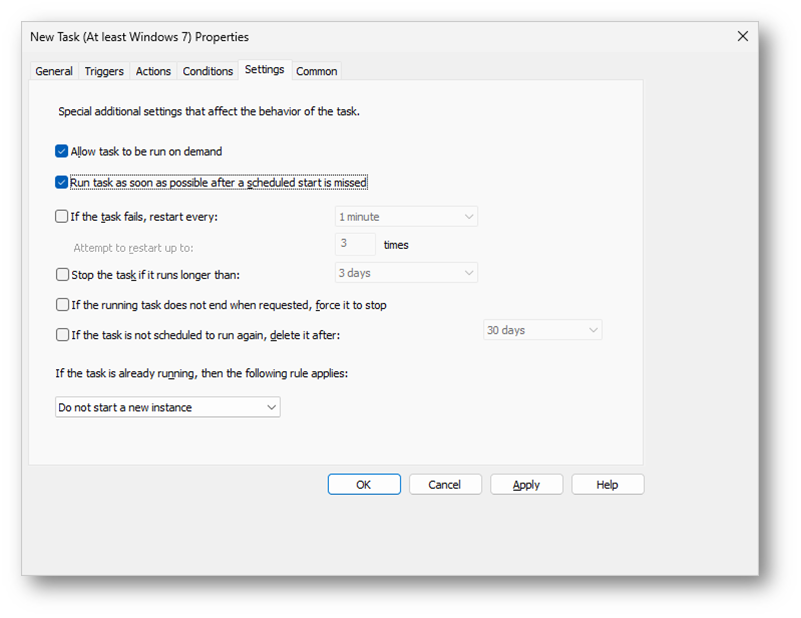Click the OK button
Image resolution: width=801 pixels, height=618 pixels.
point(364,484)
